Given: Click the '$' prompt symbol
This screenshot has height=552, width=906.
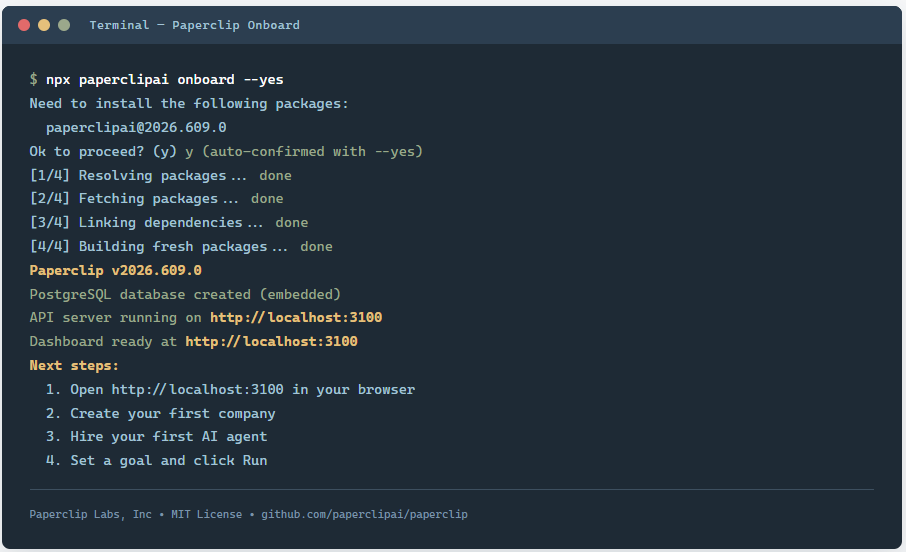Looking at the screenshot, I should coord(34,79).
